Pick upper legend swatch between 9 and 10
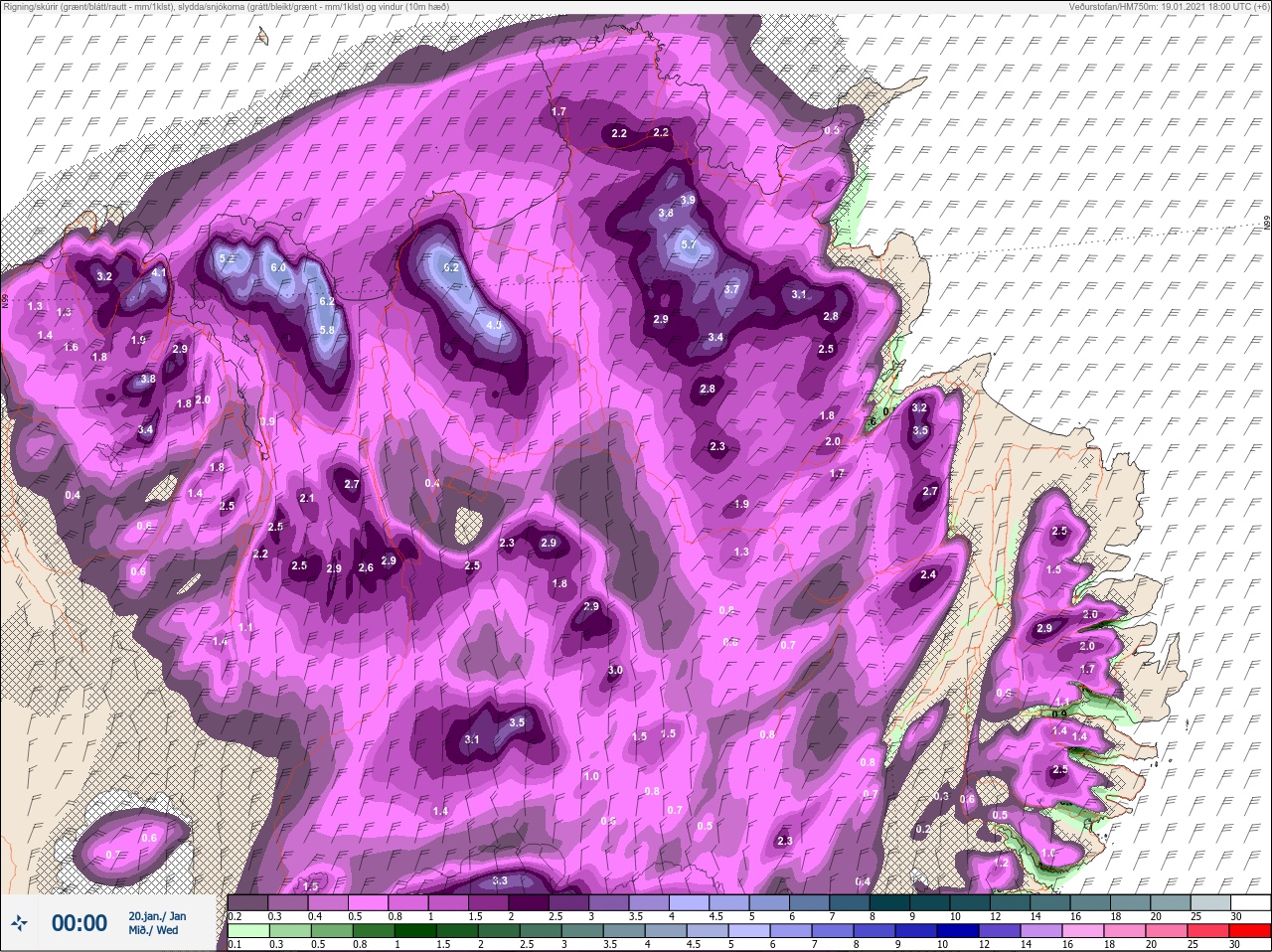Screen dimensions: 1272x952 929,903
